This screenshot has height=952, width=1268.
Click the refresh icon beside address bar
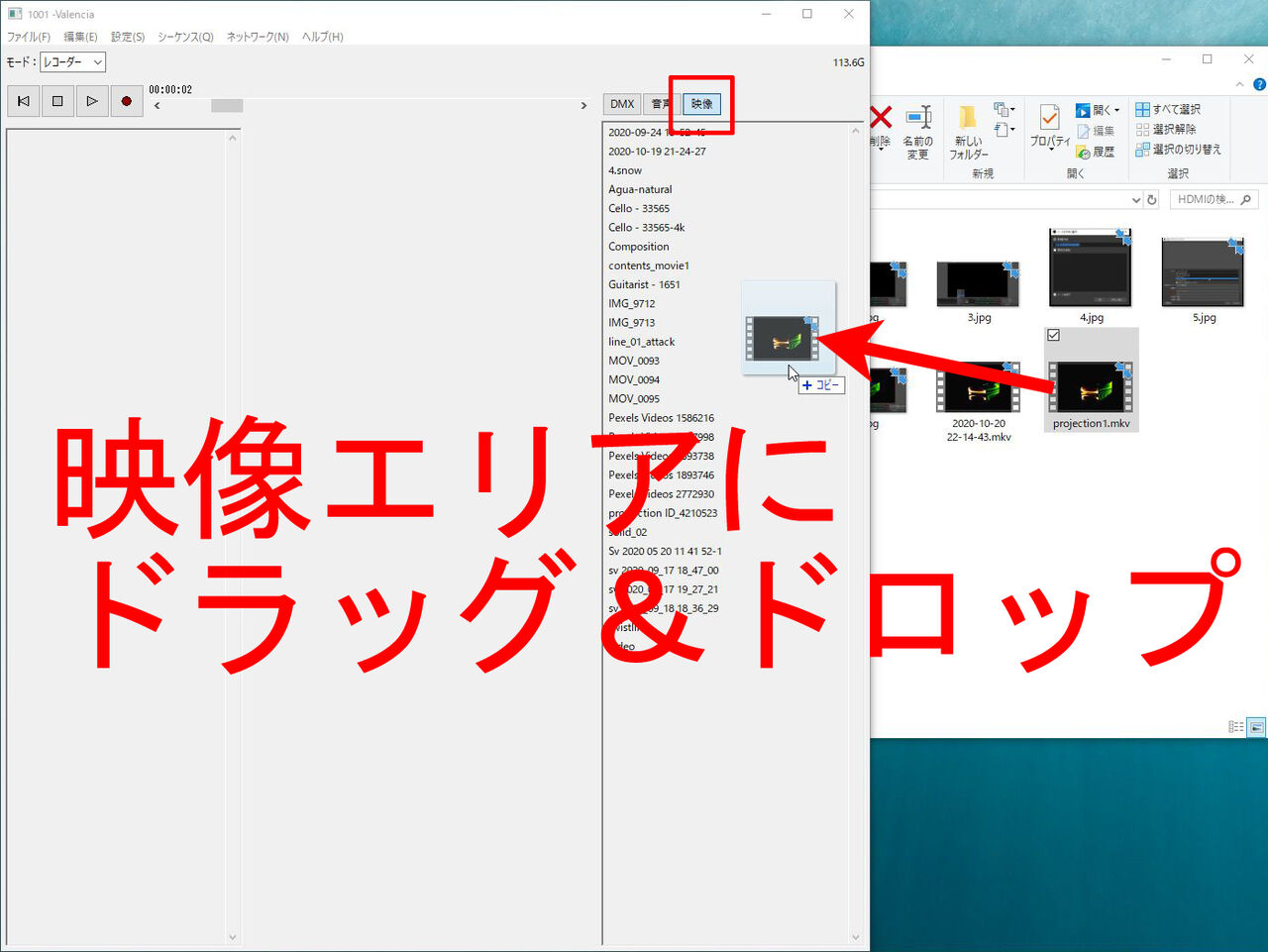[x=1150, y=199]
